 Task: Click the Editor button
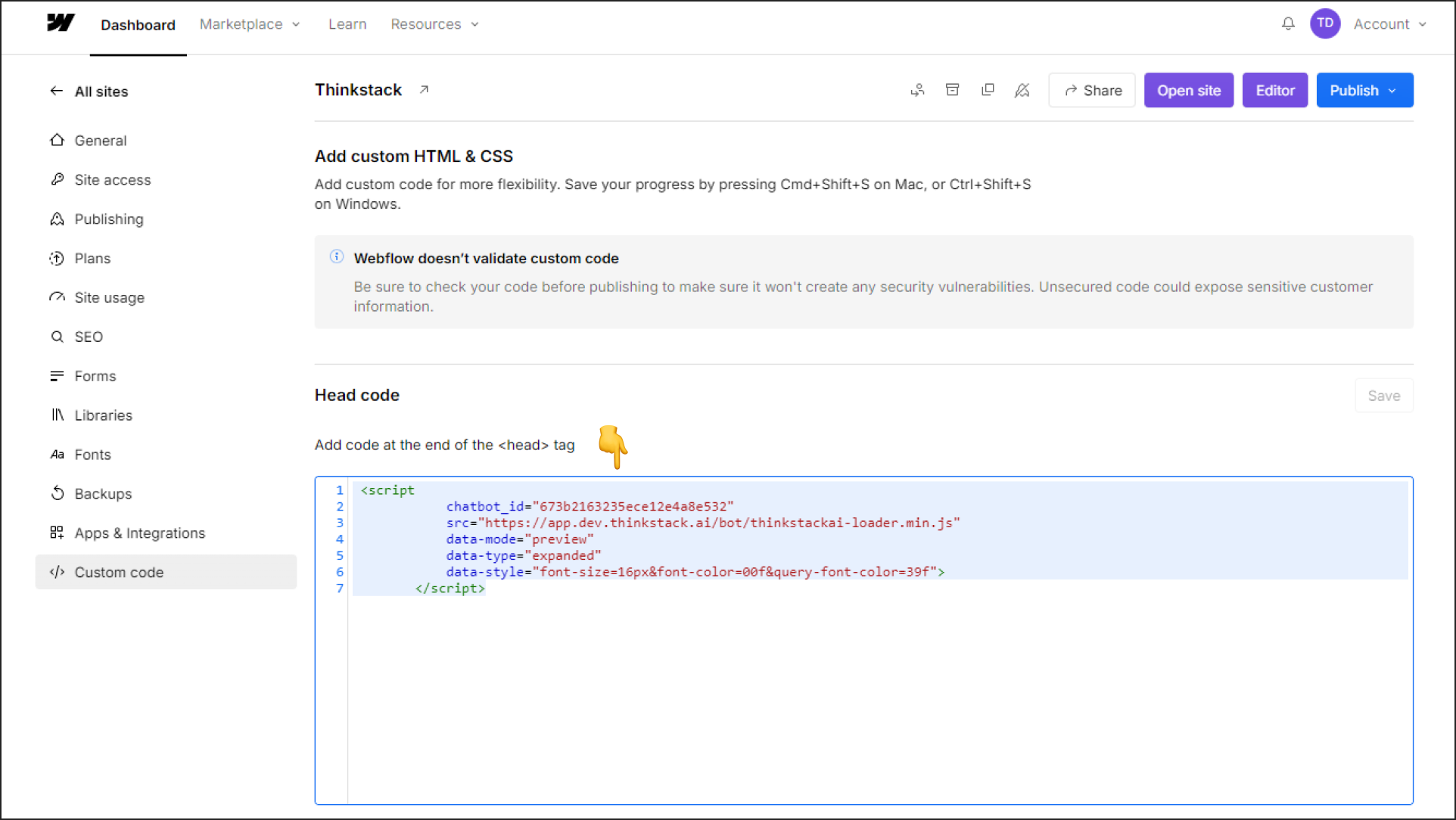(1274, 90)
